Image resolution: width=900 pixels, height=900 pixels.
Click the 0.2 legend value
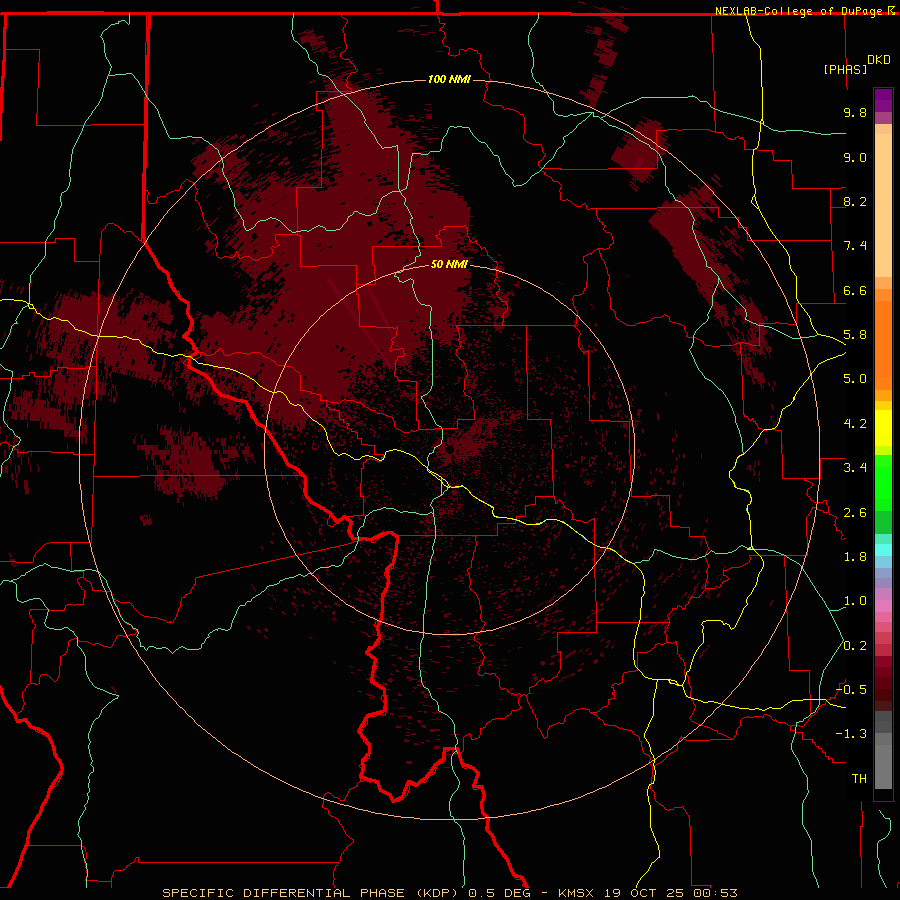click(x=855, y=646)
